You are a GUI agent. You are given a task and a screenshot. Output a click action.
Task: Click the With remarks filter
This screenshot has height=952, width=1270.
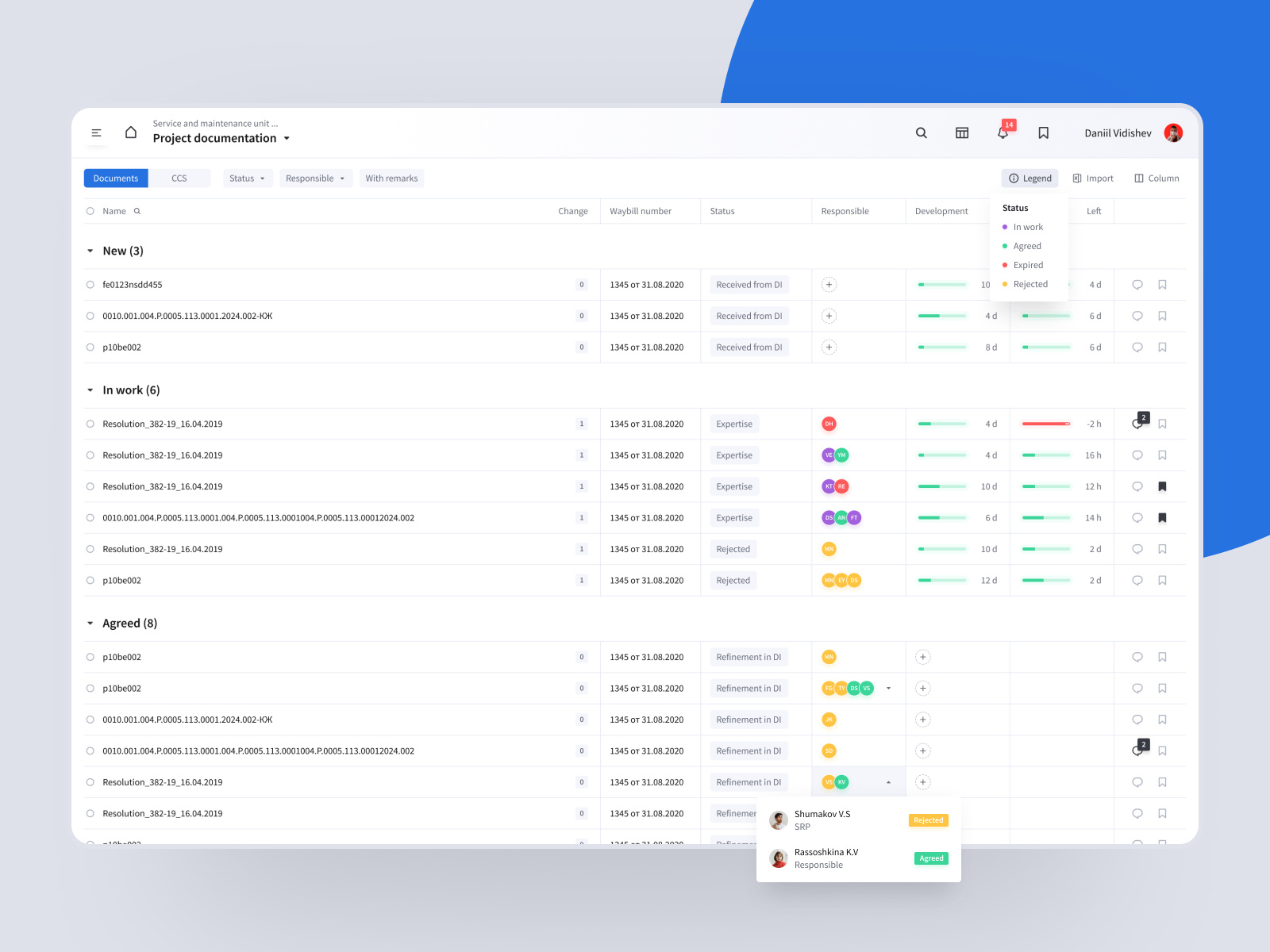(391, 178)
